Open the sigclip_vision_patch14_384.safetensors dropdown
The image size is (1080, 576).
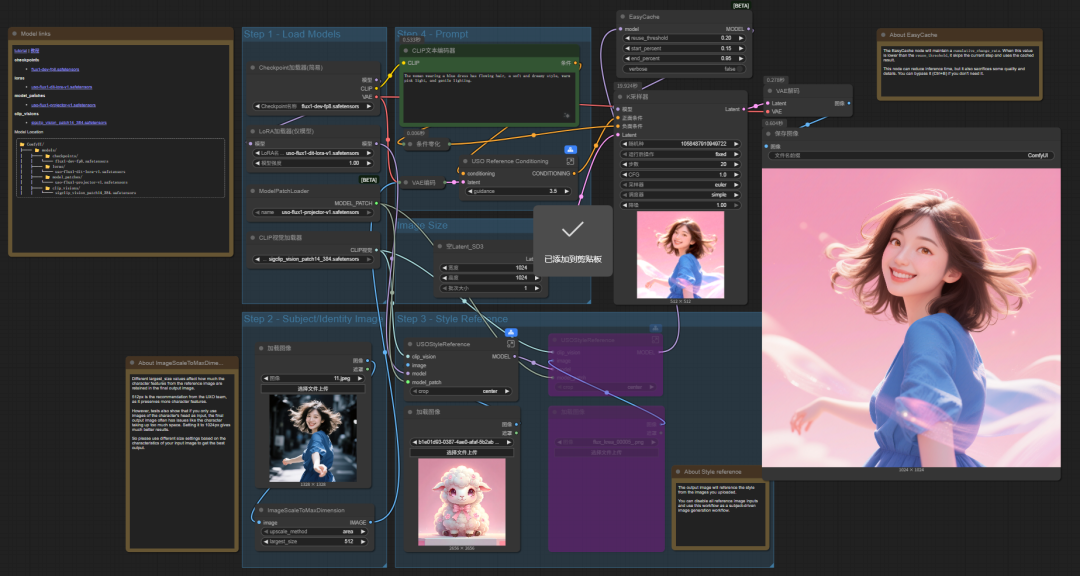click(313, 259)
